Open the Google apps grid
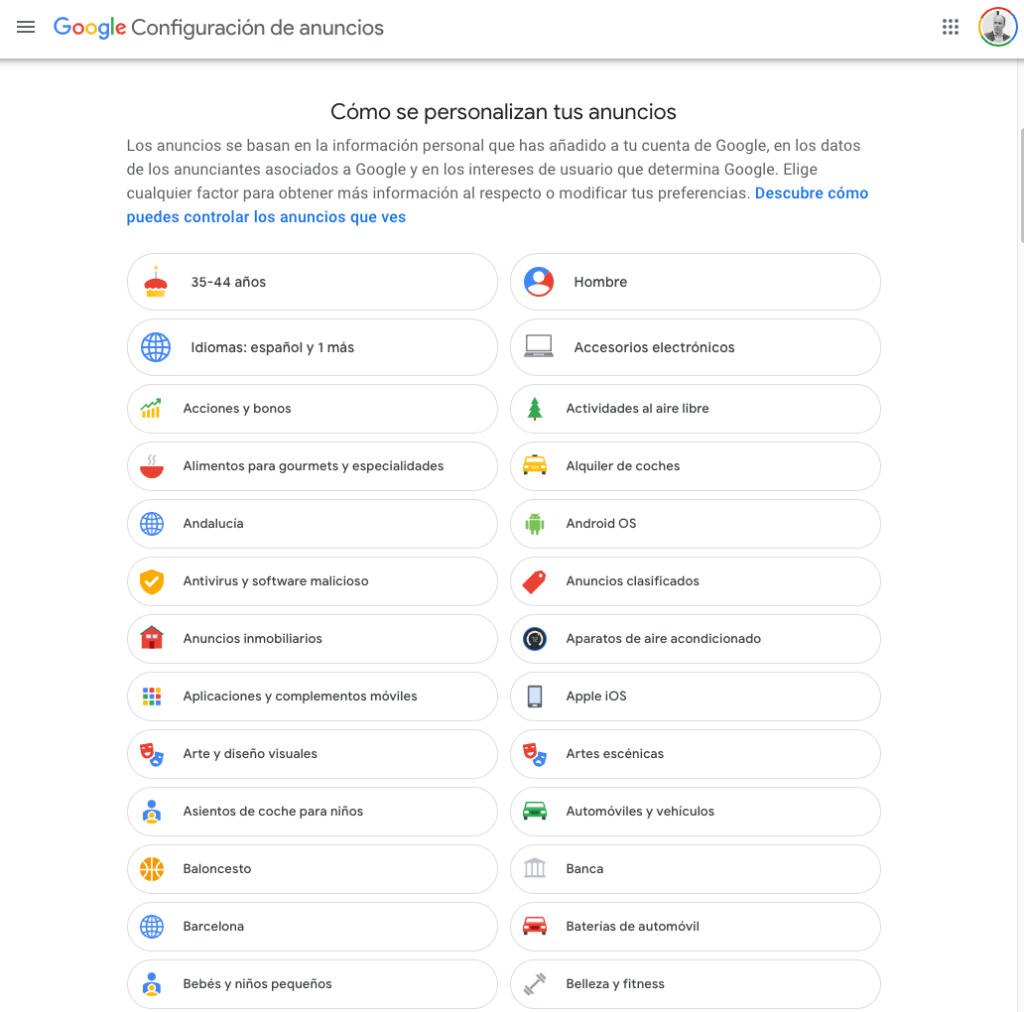1024x1012 pixels. (x=950, y=27)
